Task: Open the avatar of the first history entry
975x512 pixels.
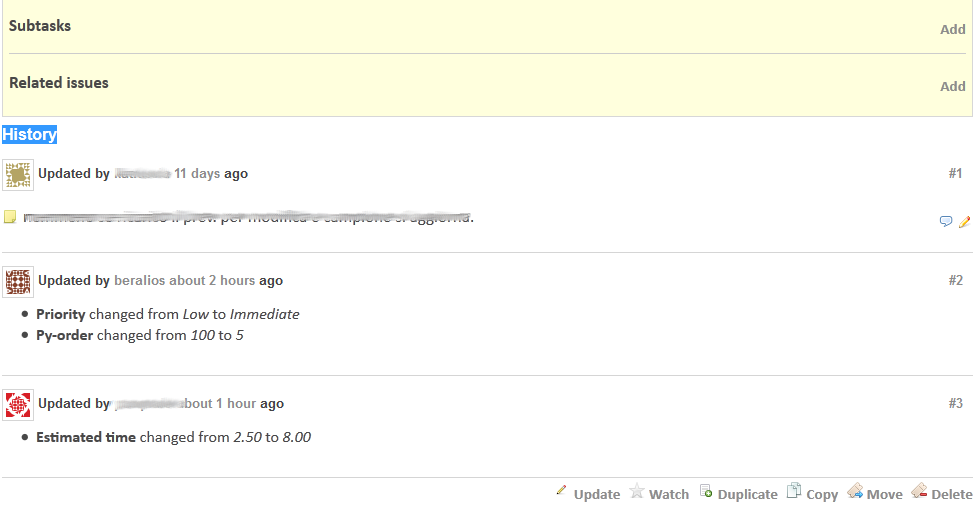Action: [18, 175]
